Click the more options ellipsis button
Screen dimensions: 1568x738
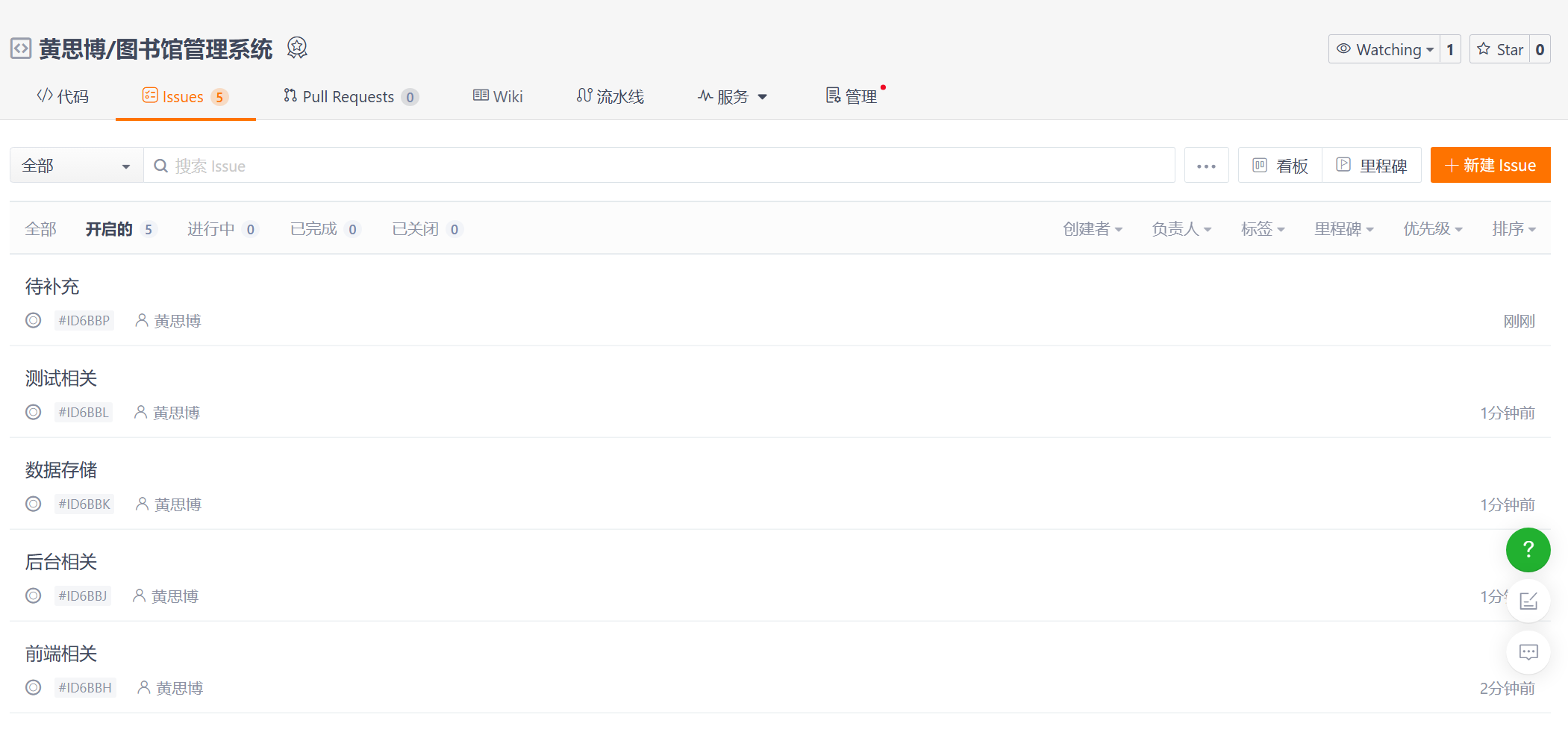(x=1206, y=166)
